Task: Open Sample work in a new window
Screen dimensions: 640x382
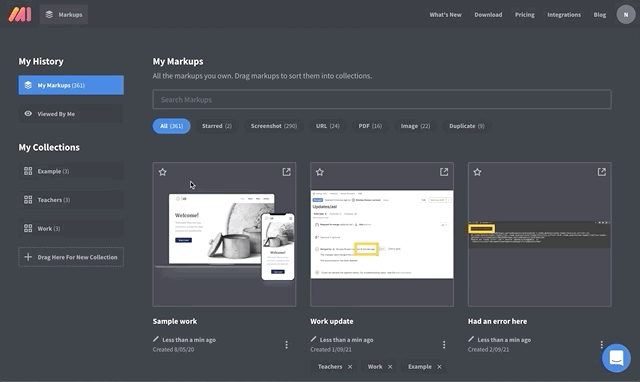Action: click(287, 172)
